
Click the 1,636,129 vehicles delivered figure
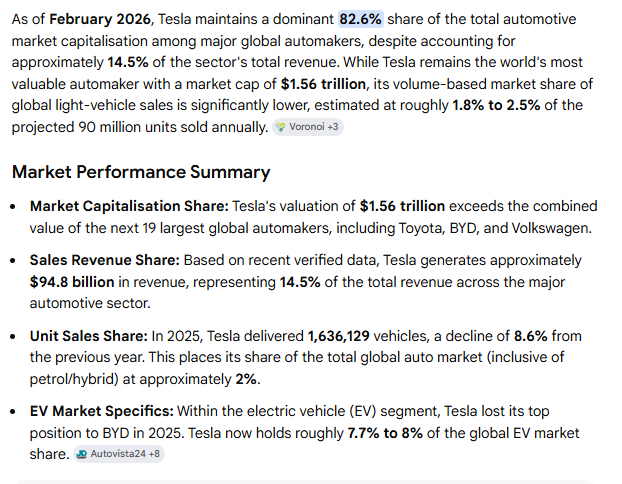(350, 336)
